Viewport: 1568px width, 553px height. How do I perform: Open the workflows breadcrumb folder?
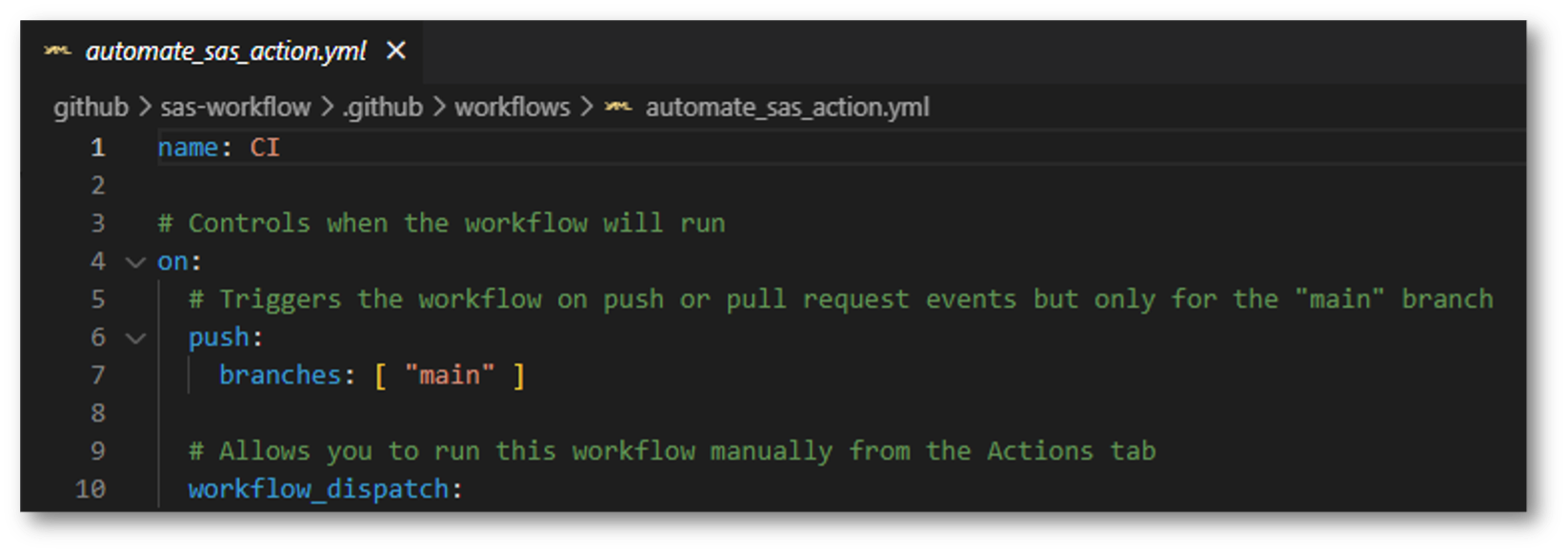point(512,107)
